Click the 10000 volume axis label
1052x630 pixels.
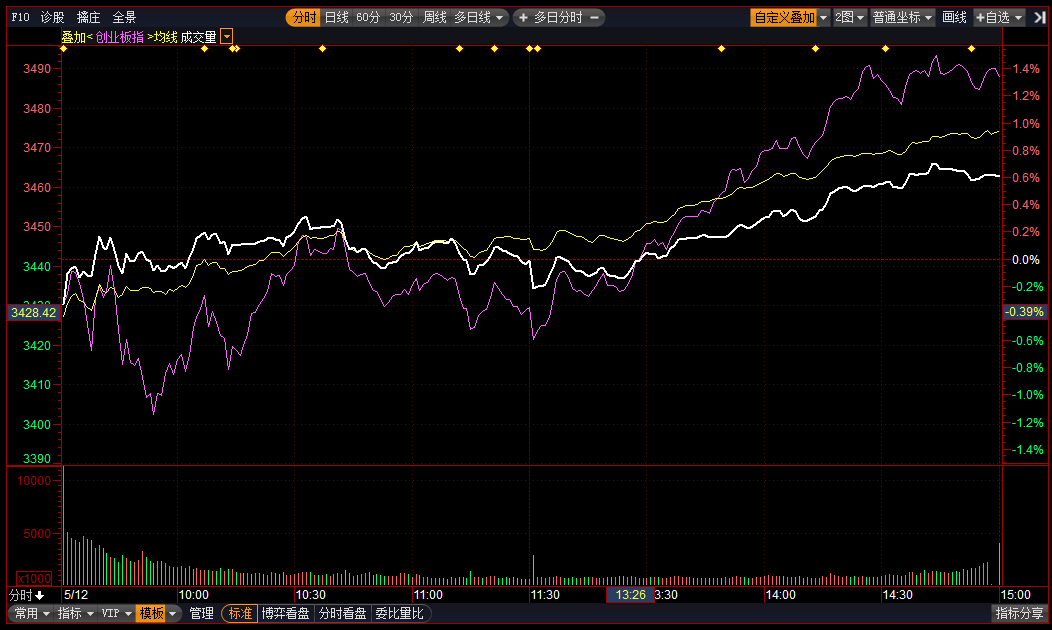pos(34,481)
